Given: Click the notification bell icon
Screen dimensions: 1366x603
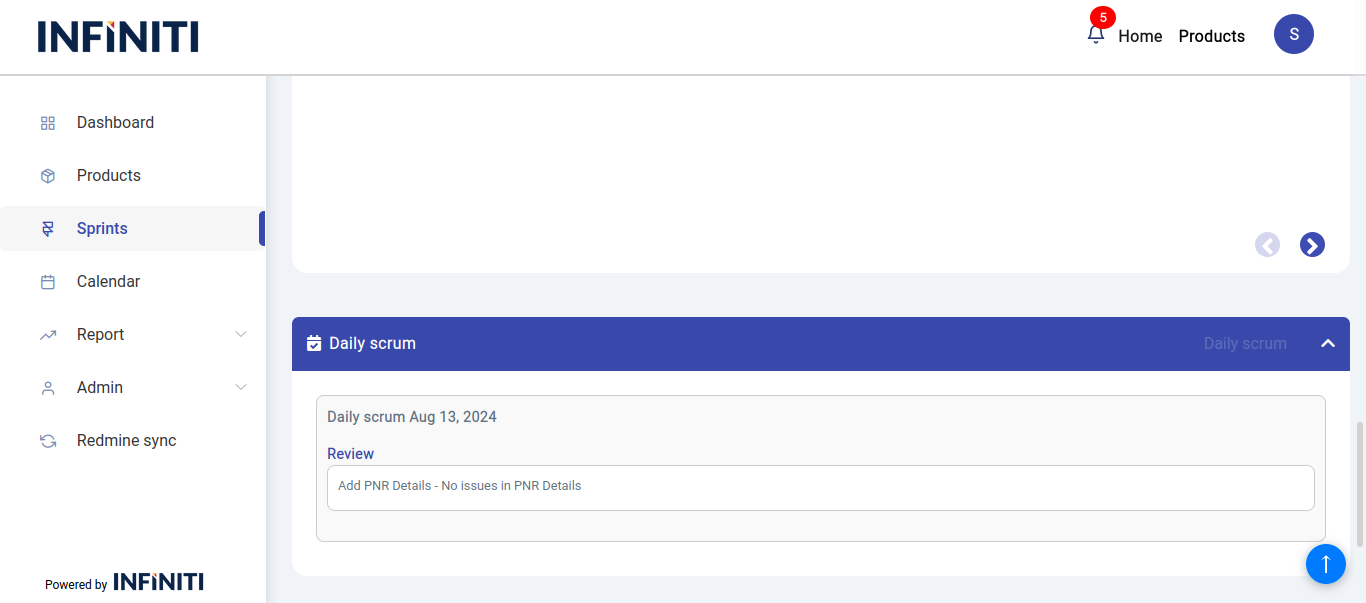Looking at the screenshot, I should pos(1096,35).
